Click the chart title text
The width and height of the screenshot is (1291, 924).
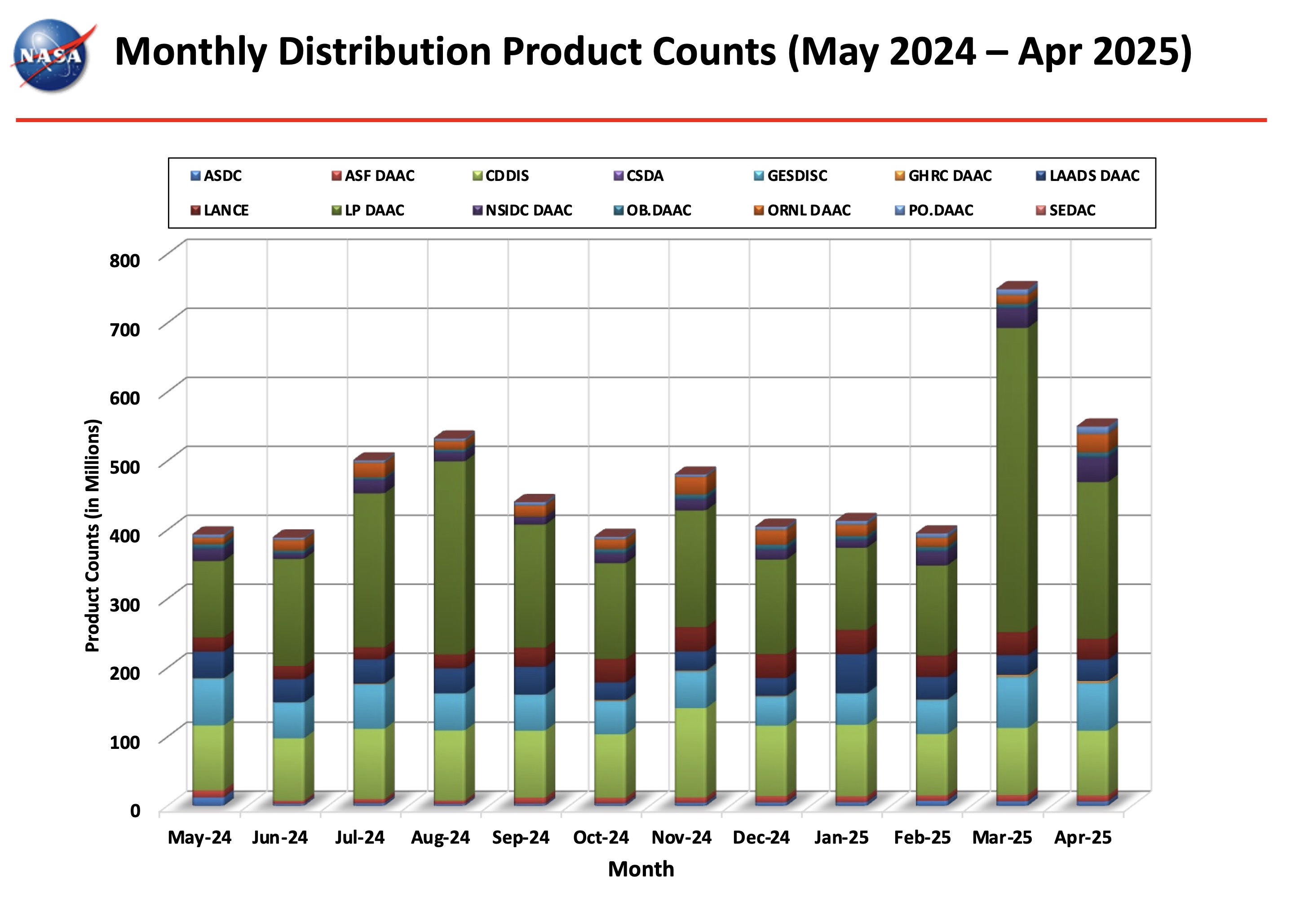point(654,52)
